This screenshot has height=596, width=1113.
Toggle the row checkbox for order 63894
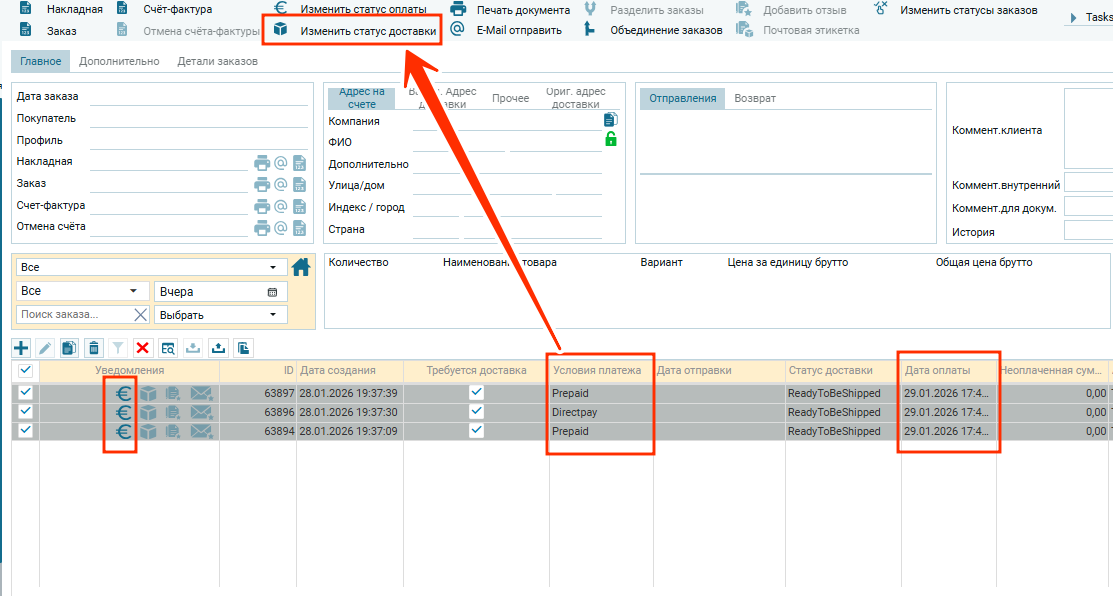tap(25, 431)
